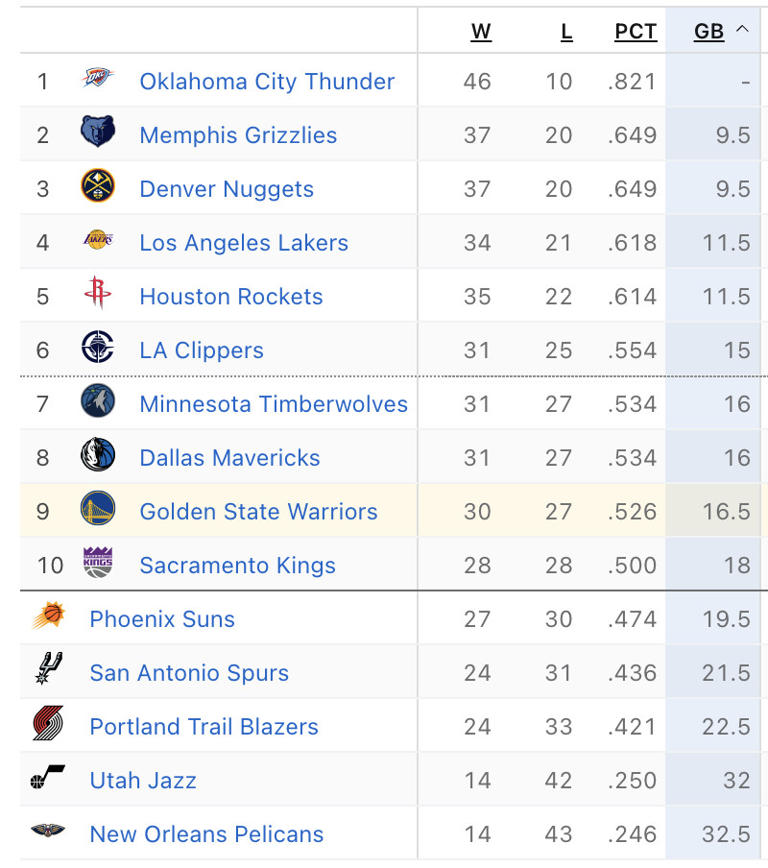768x868 pixels.
Task: Click the Sacramento Kings logo
Action: pos(98,565)
